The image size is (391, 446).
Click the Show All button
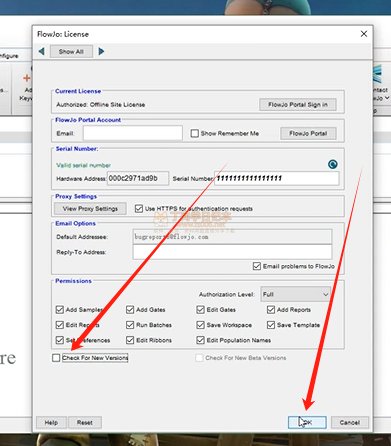(x=71, y=52)
